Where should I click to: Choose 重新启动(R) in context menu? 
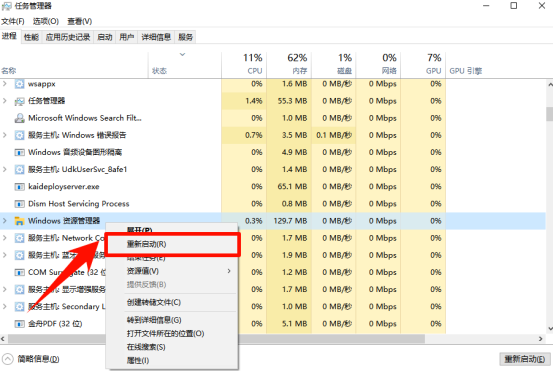(173, 244)
